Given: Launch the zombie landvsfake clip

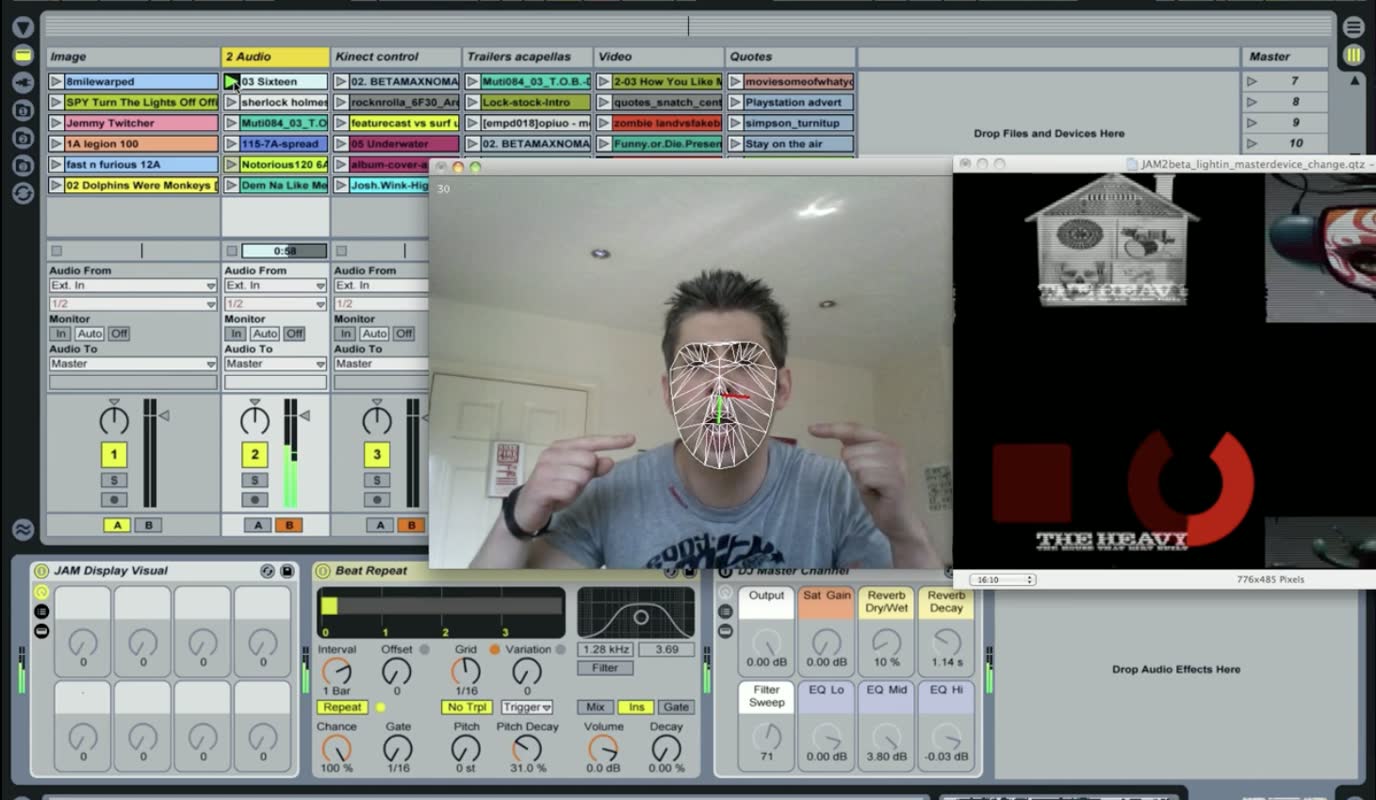Looking at the screenshot, I should click(604, 123).
